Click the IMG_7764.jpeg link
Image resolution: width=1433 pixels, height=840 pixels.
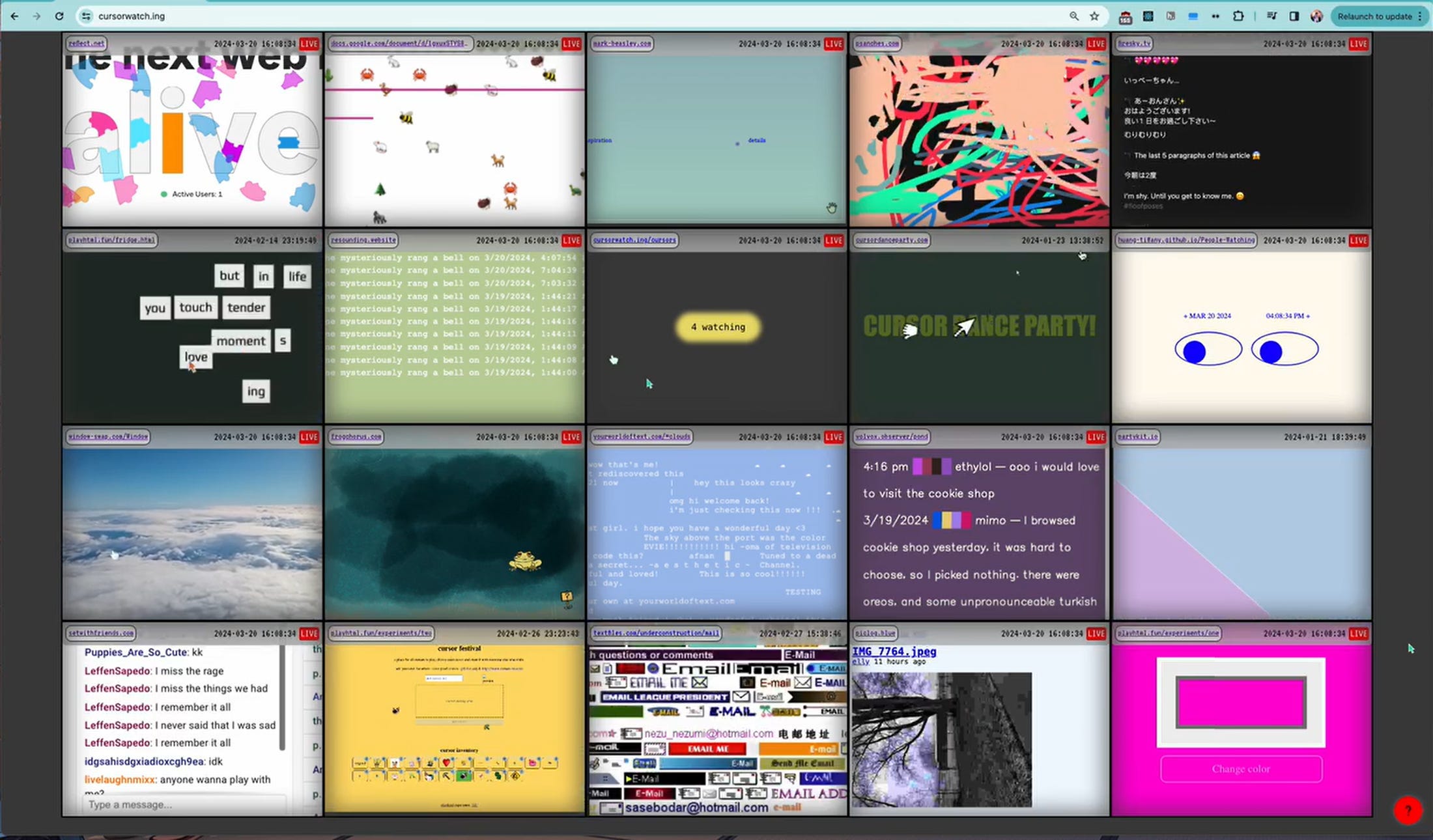point(894,651)
